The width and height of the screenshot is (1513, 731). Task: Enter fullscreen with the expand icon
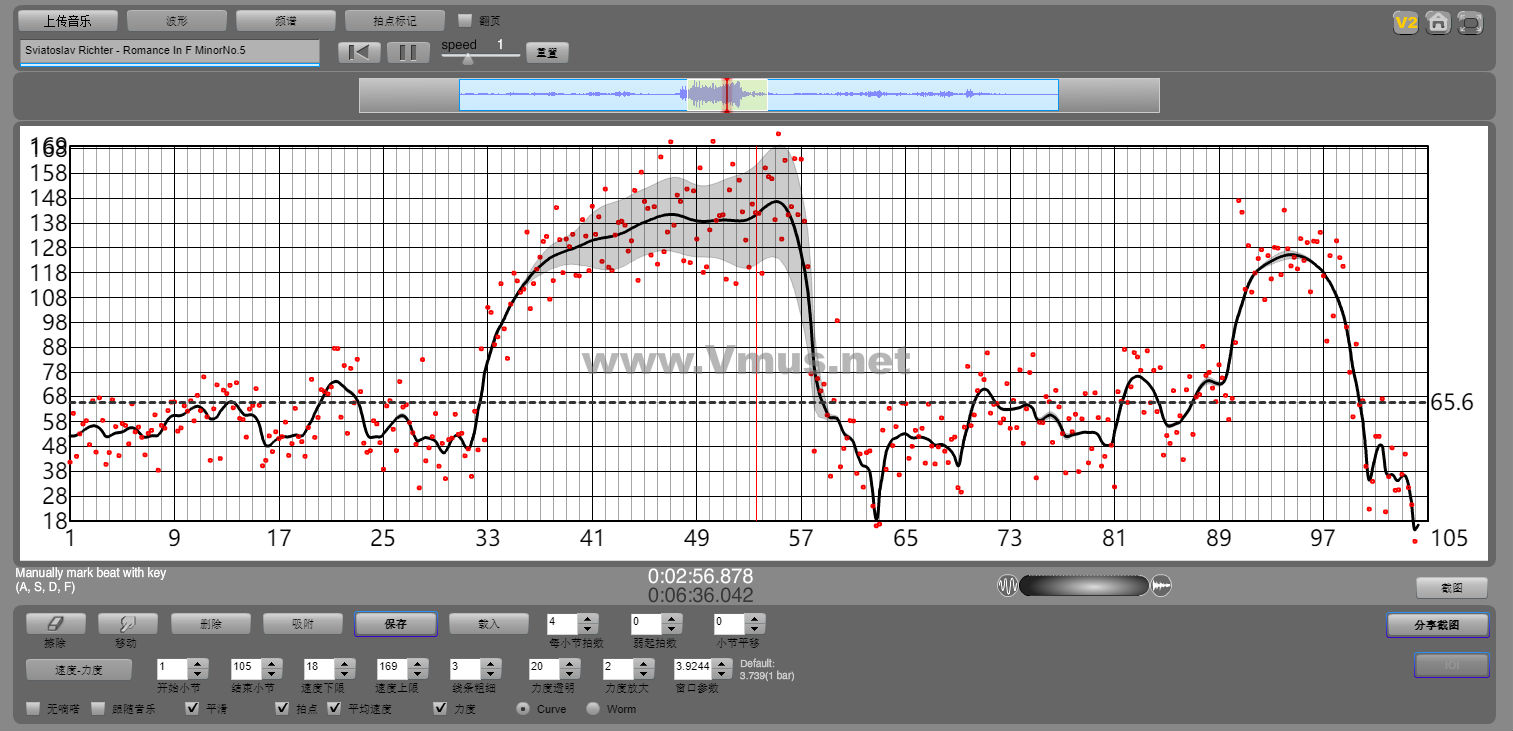click(1470, 23)
